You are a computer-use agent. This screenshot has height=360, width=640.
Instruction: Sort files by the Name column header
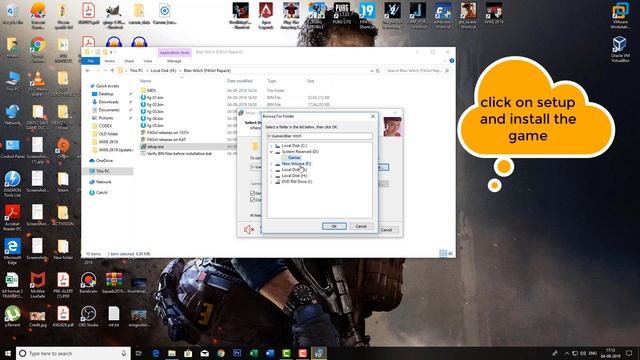tap(146, 81)
